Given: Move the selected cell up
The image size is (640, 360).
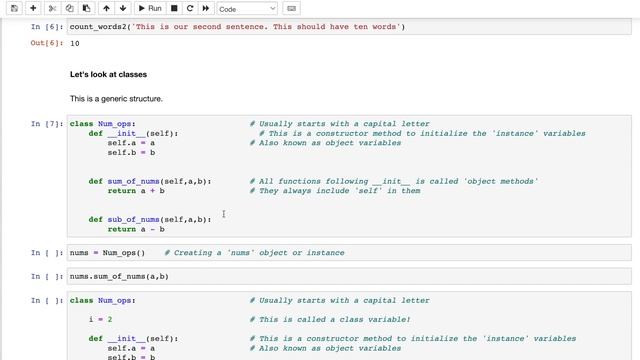Looking at the screenshot, I should pos(106,8).
